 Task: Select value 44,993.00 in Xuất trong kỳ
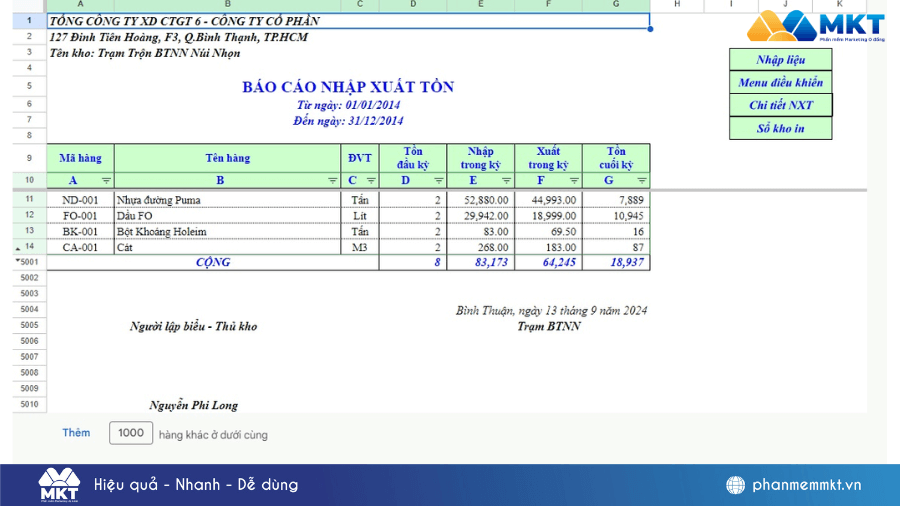[548, 200]
